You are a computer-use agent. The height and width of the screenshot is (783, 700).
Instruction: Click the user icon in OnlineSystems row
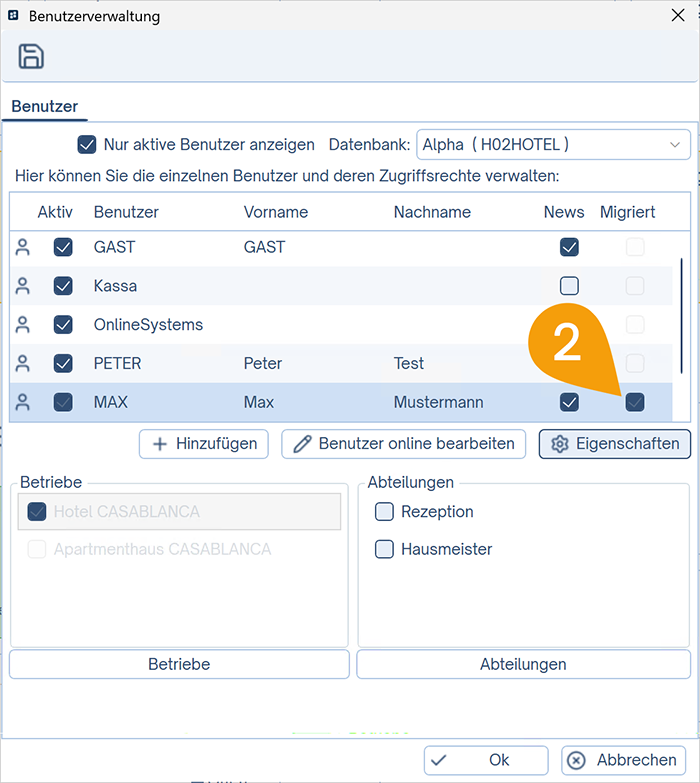tap(22, 325)
